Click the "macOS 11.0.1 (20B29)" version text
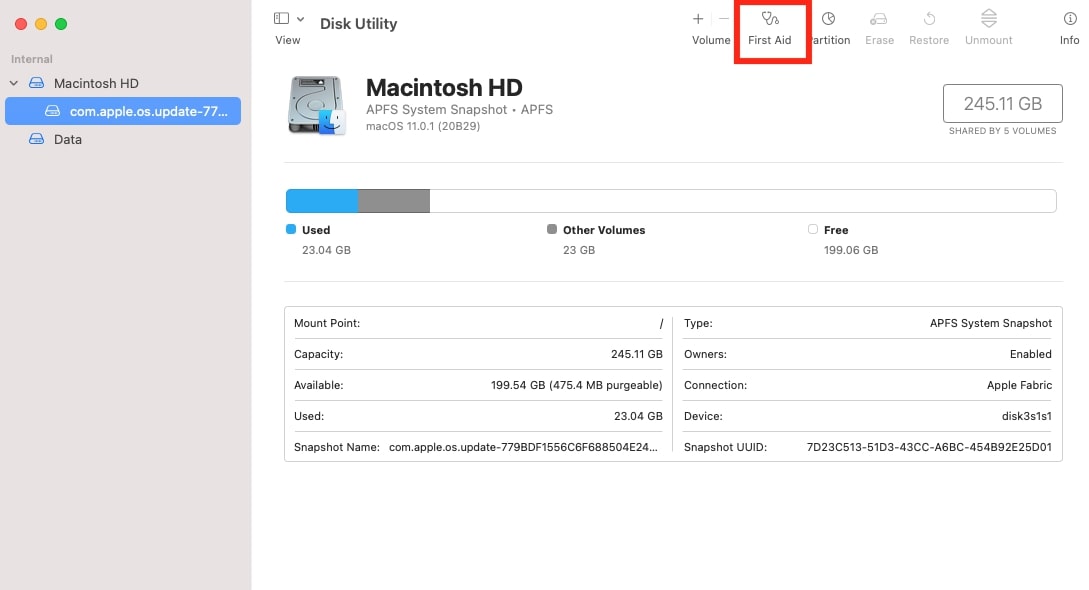The width and height of the screenshot is (1089, 590). coord(423,126)
